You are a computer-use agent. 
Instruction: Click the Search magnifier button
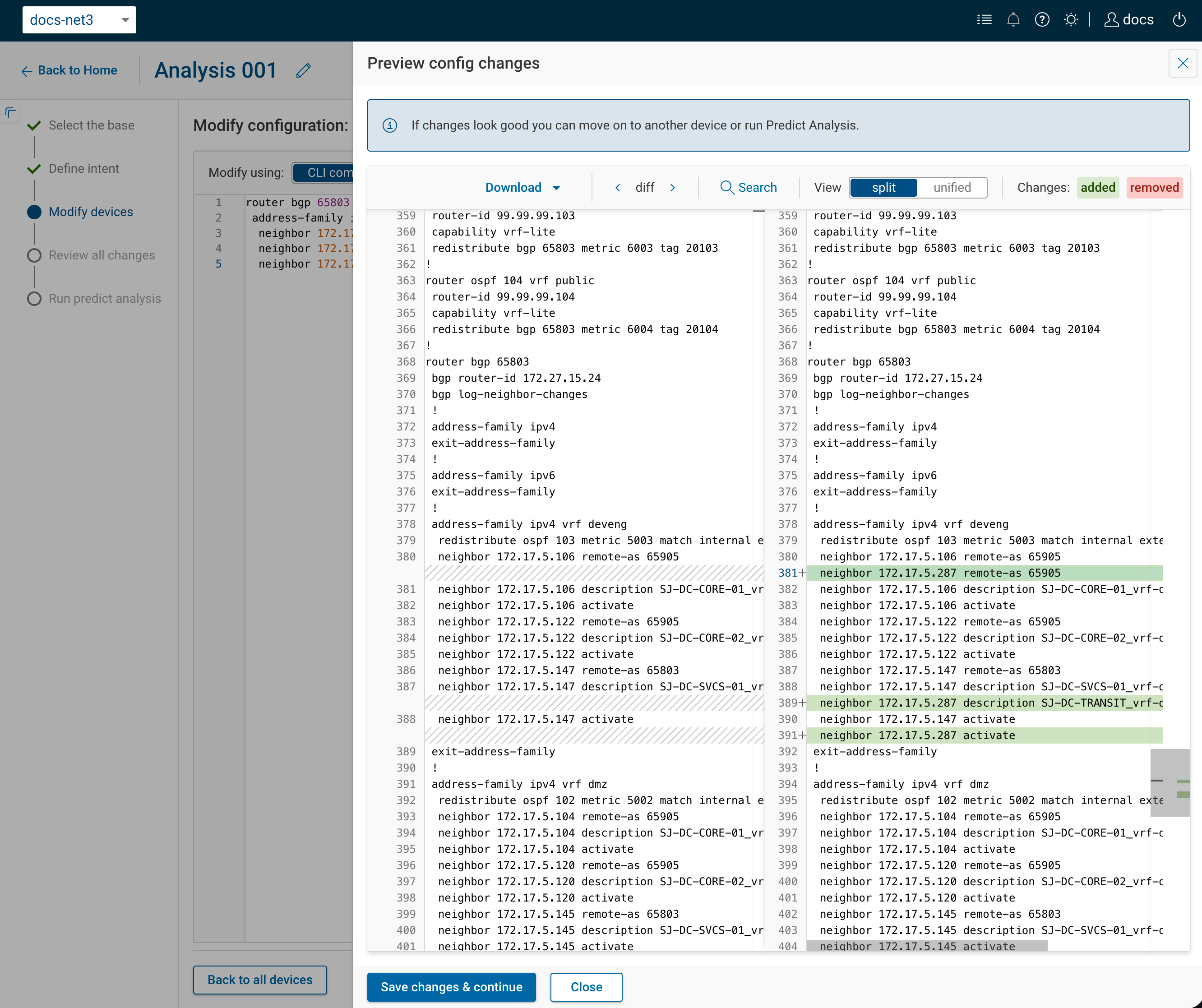click(x=748, y=188)
